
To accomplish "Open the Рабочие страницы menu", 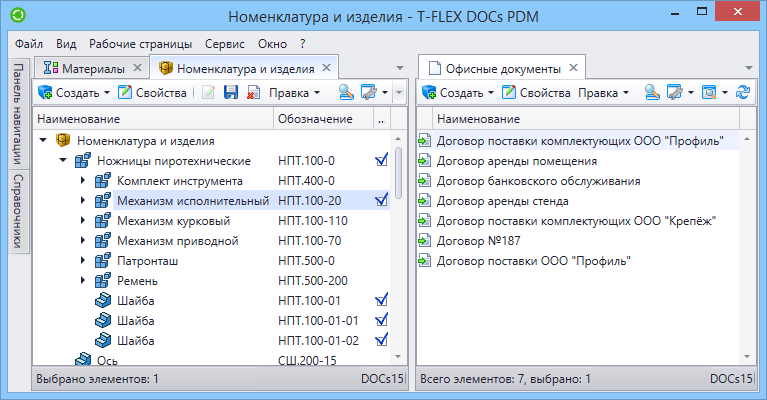I will tap(140, 44).
